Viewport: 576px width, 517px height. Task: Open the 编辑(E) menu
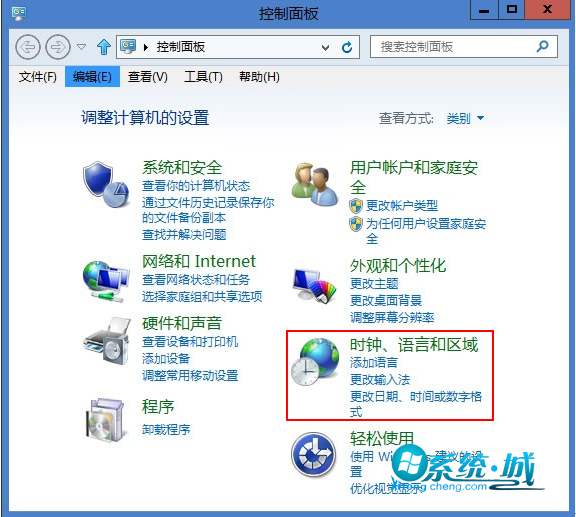tap(92, 76)
